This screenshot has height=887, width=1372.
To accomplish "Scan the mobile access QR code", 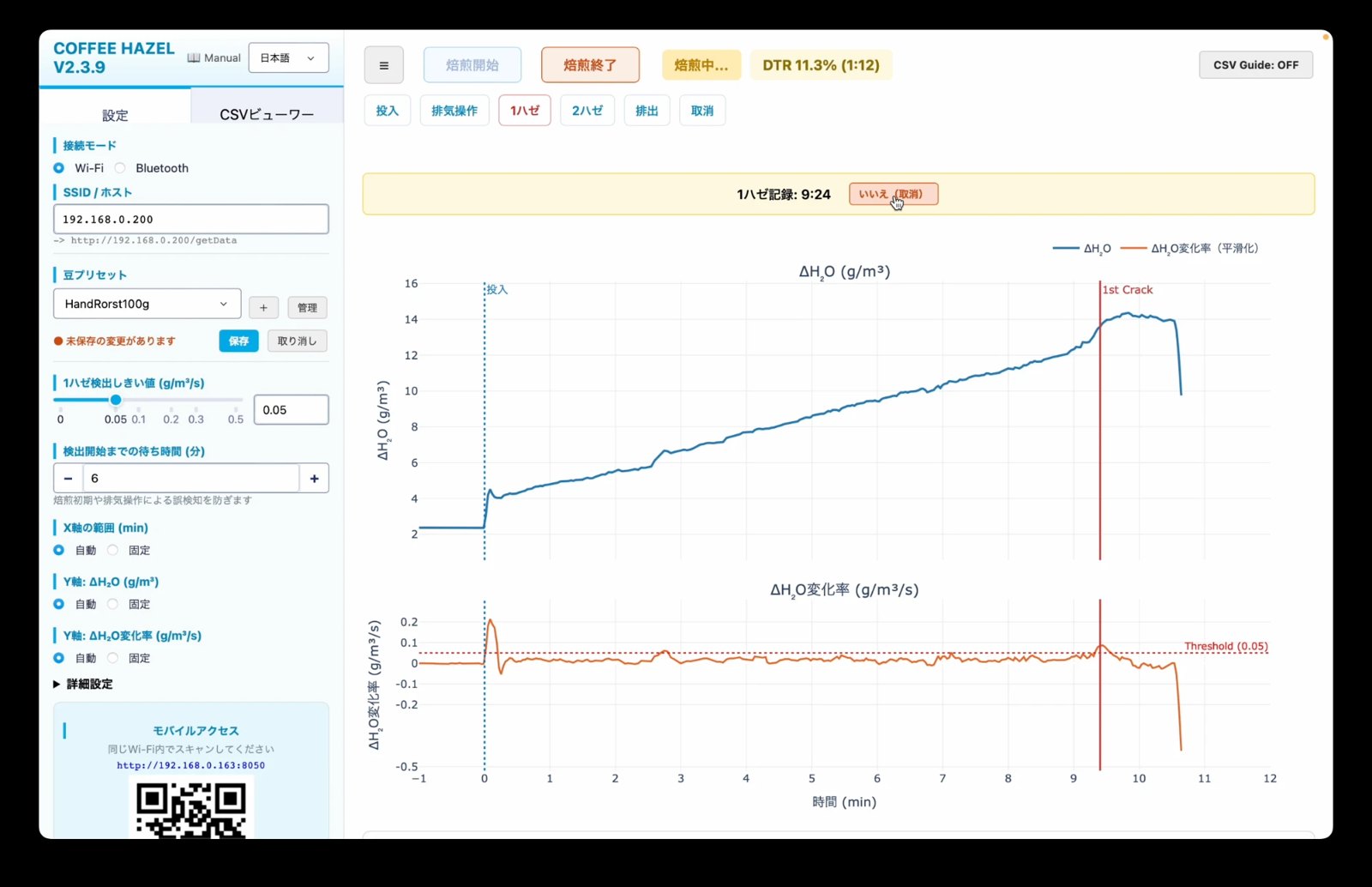I will click(190, 810).
